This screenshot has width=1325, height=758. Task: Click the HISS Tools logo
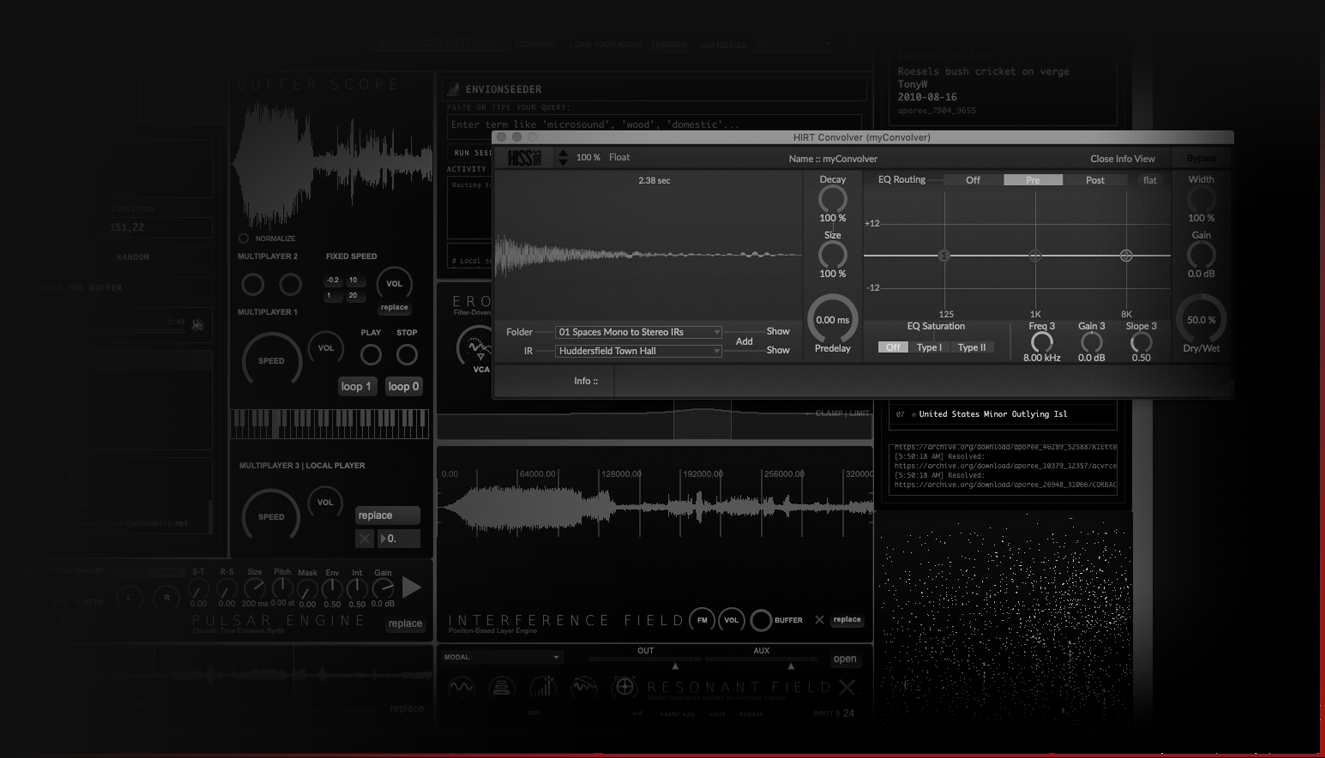click(523, 158)
